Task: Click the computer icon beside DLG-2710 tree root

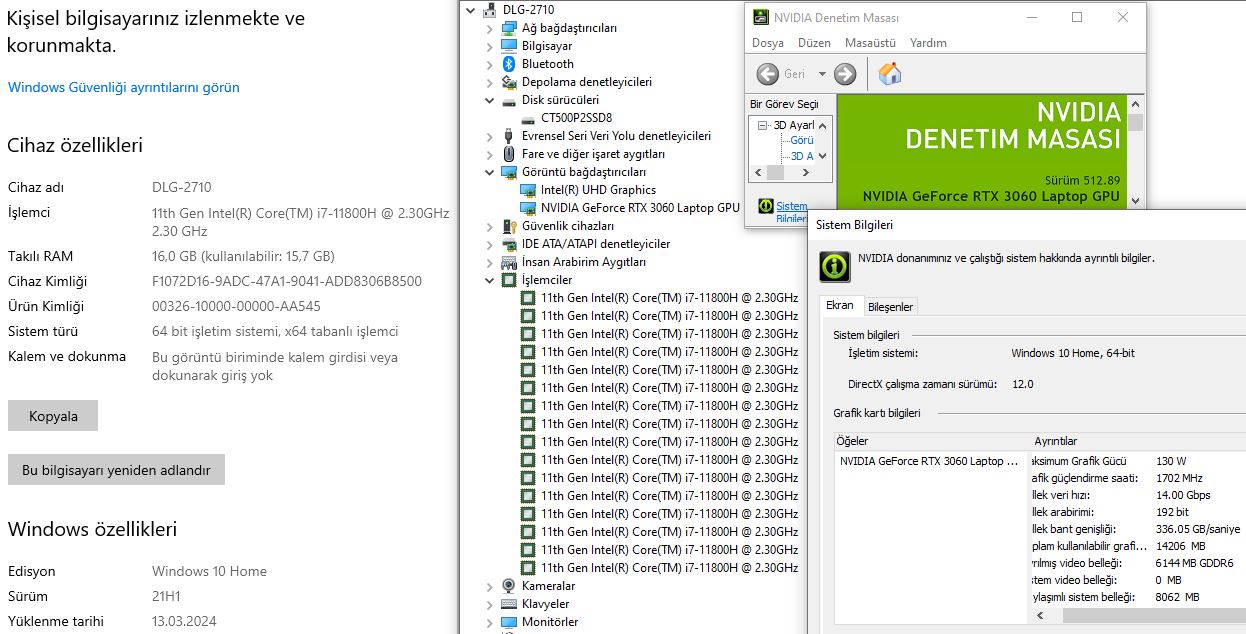Action: click(490, 10)
